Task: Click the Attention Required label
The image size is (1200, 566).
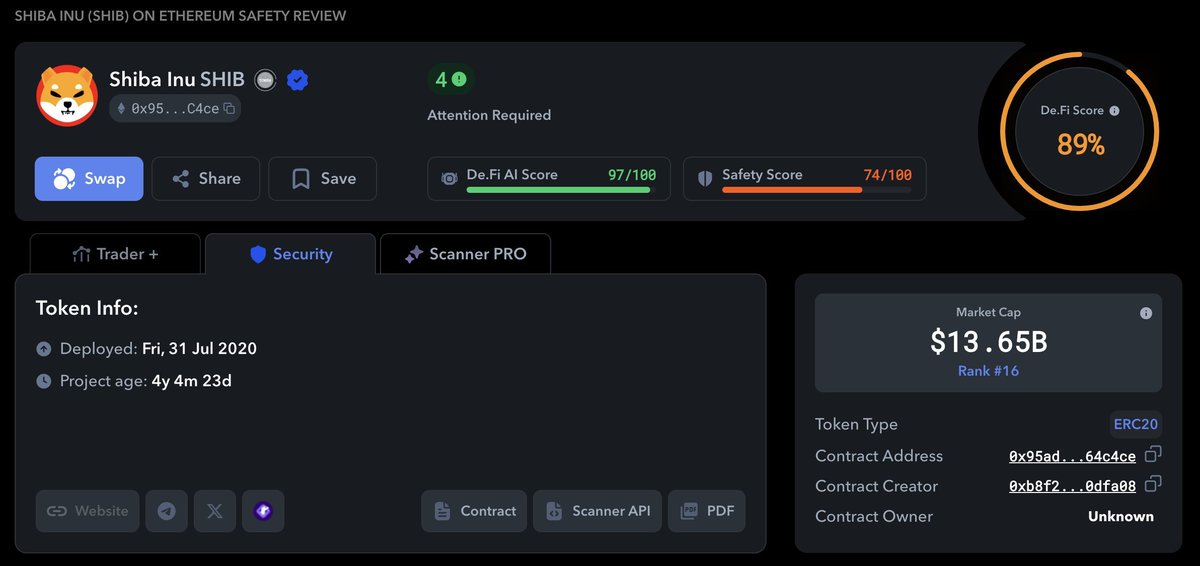Action: [489, 115]
